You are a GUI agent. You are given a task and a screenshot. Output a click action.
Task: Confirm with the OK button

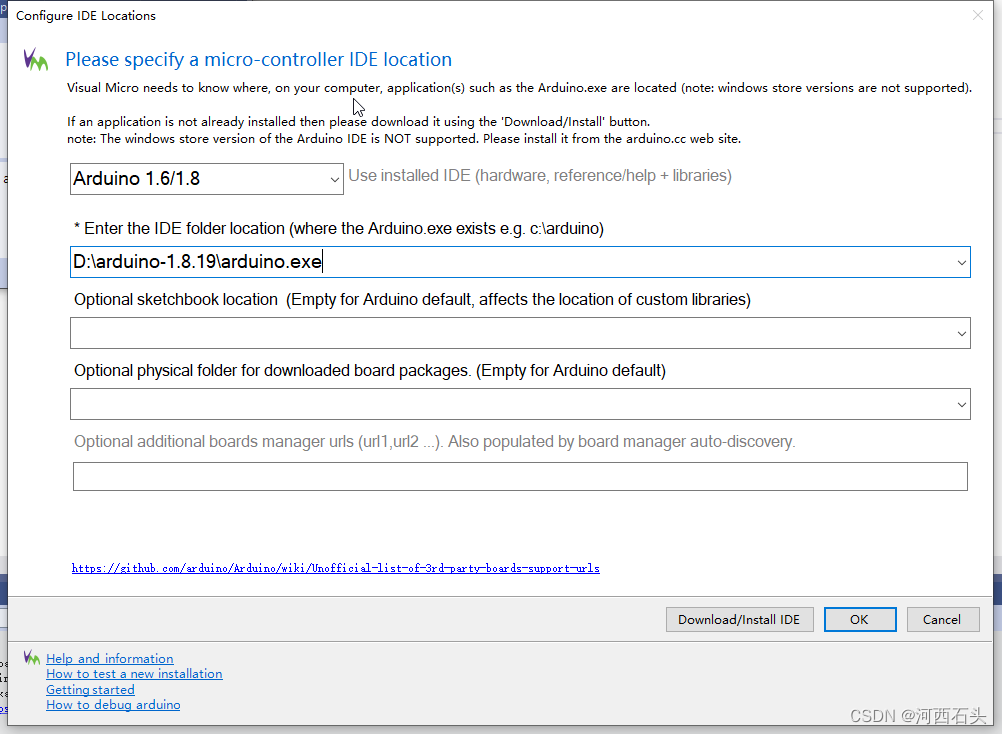coord(859,620)
